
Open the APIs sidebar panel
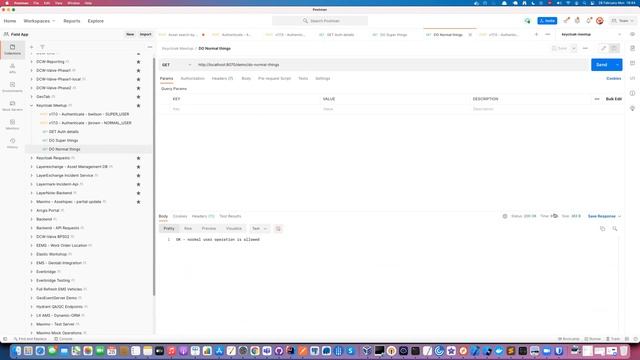click(12, 69)
